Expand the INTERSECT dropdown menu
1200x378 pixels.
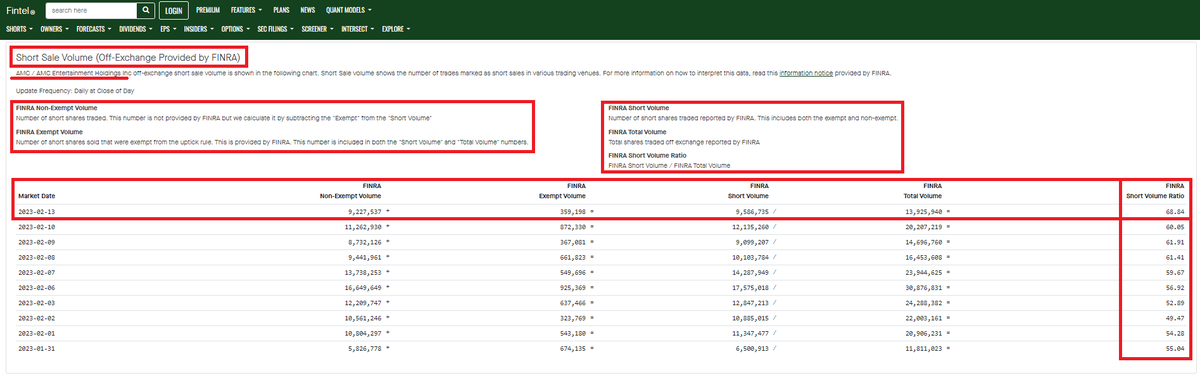[358, 29]
